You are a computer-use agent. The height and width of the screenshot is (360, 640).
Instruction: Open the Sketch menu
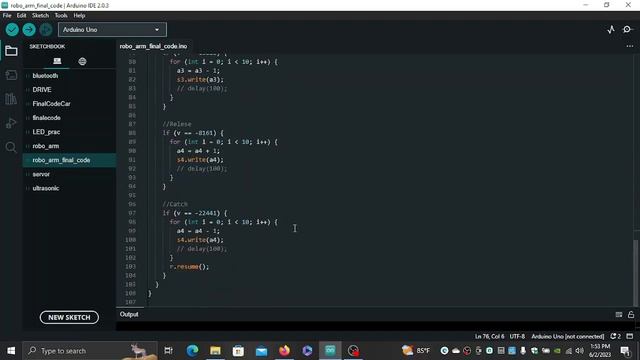tap(40, 16)
